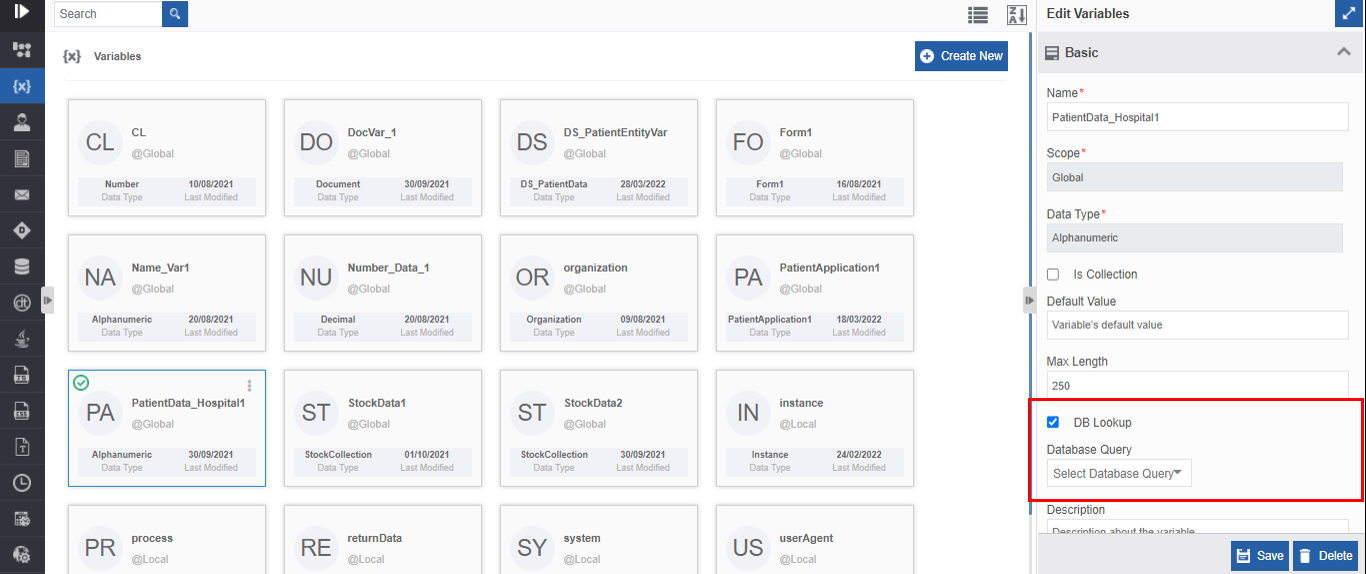1366x574 pixels.
Task: Select the organization variable card
Action: [x=599, y=293]
